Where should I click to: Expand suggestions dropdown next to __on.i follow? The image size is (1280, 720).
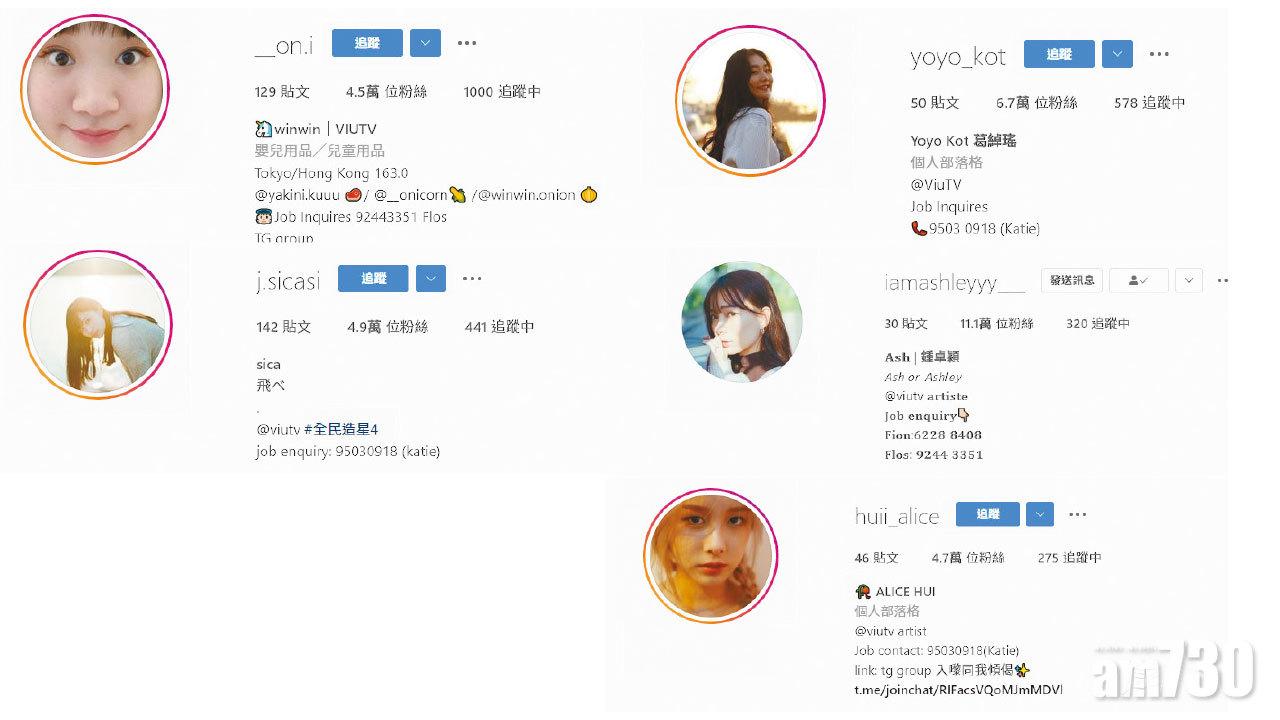[426, 43]
